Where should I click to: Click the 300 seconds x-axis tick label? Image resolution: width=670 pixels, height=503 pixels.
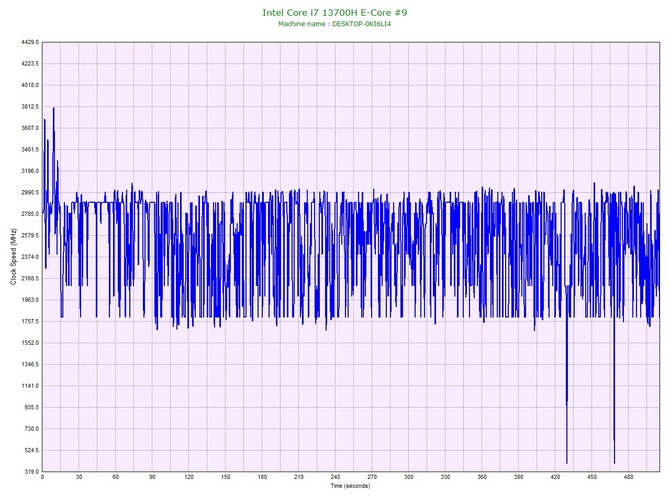click(x=409, y=477)
